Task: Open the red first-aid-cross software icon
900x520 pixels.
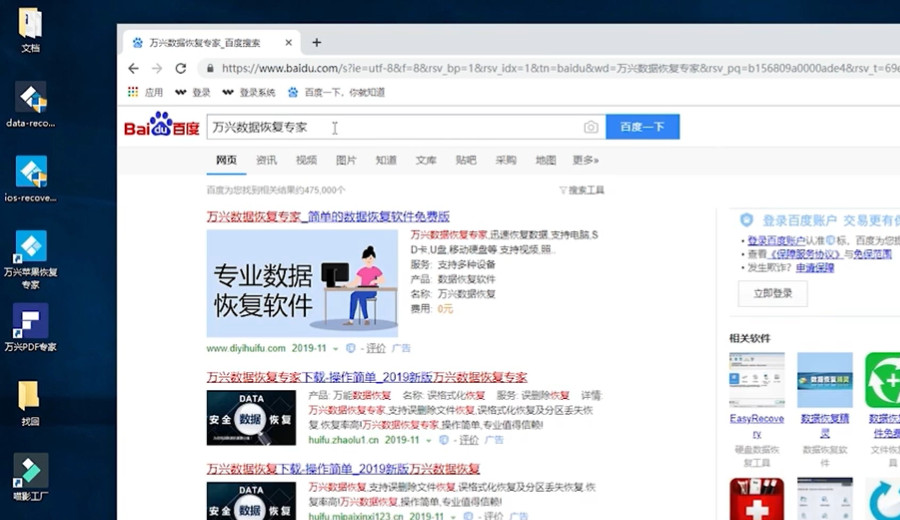Action: (x=757, y=499)
